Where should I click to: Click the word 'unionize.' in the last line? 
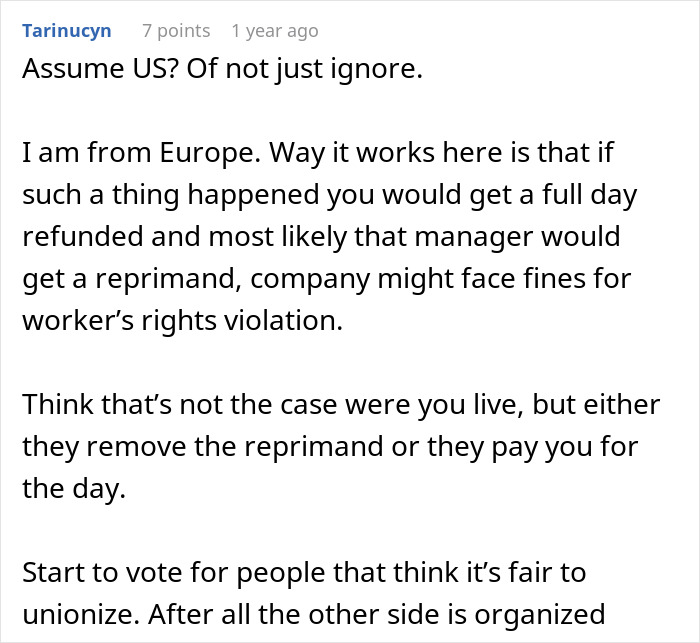point(81,614)
